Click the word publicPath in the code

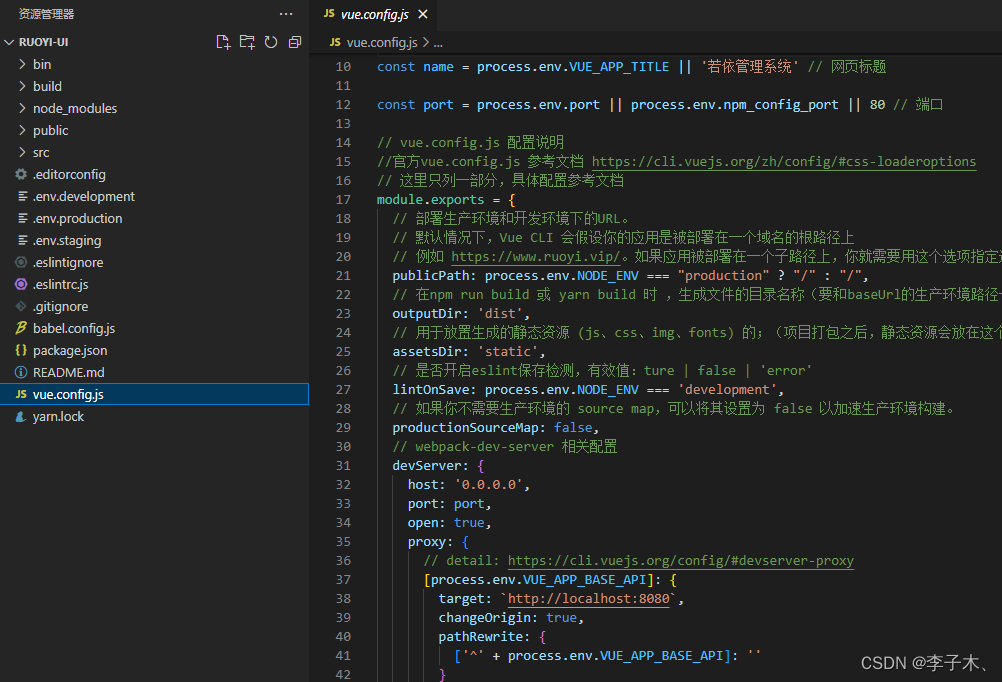point(431,275)
